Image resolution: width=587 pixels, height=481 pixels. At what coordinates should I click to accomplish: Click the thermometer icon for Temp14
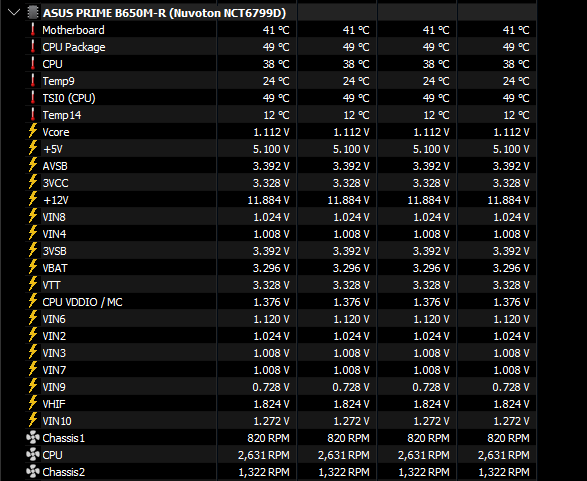[x=33, y=115]
